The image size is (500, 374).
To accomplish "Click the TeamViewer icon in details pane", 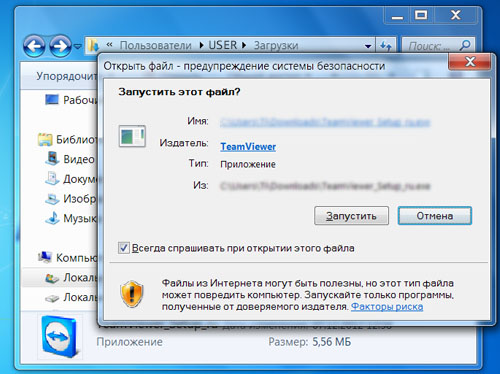I will point(60,337).
